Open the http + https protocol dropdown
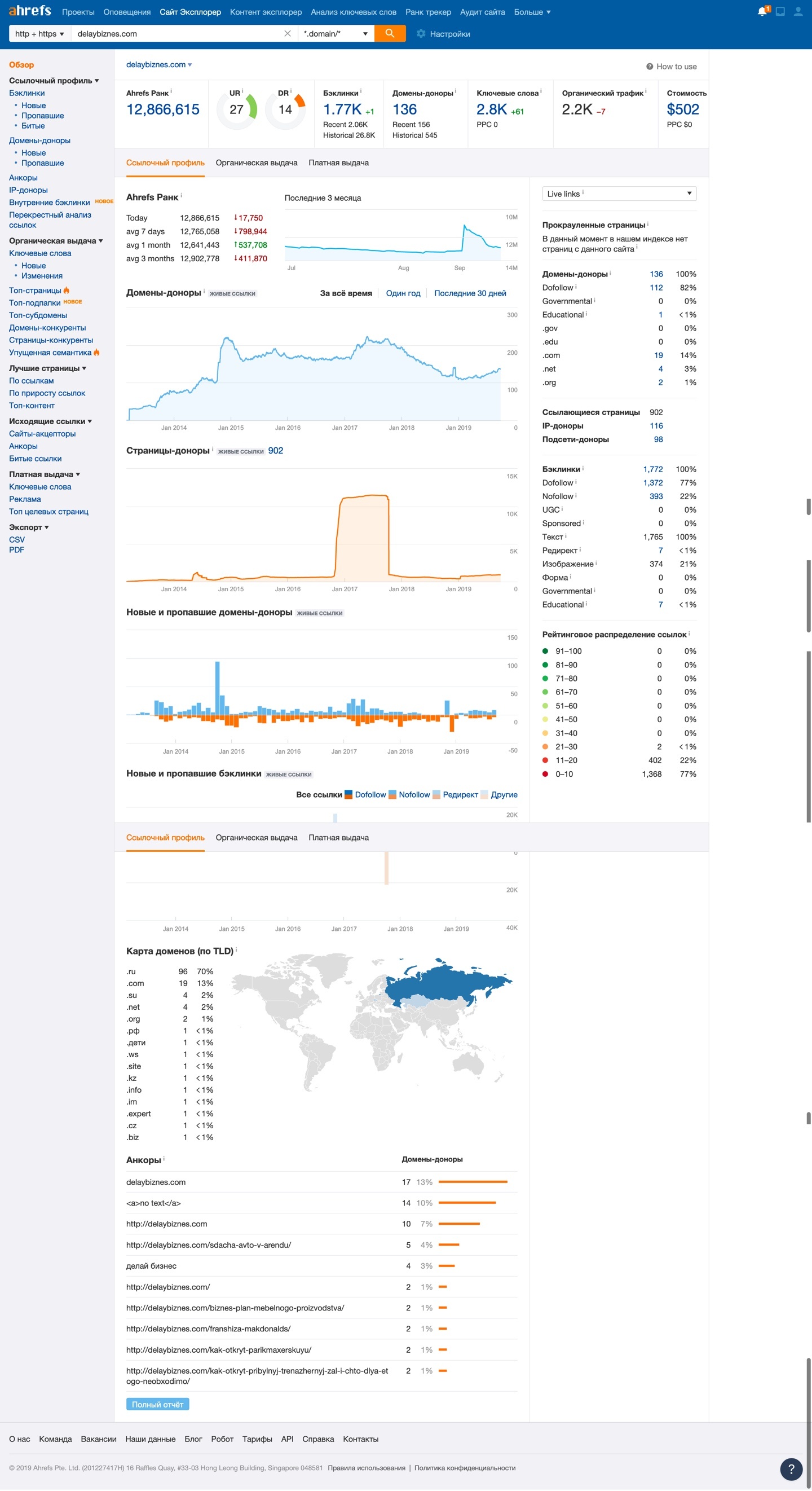This screenshot has height=1491, width=812. coord(39,34)
